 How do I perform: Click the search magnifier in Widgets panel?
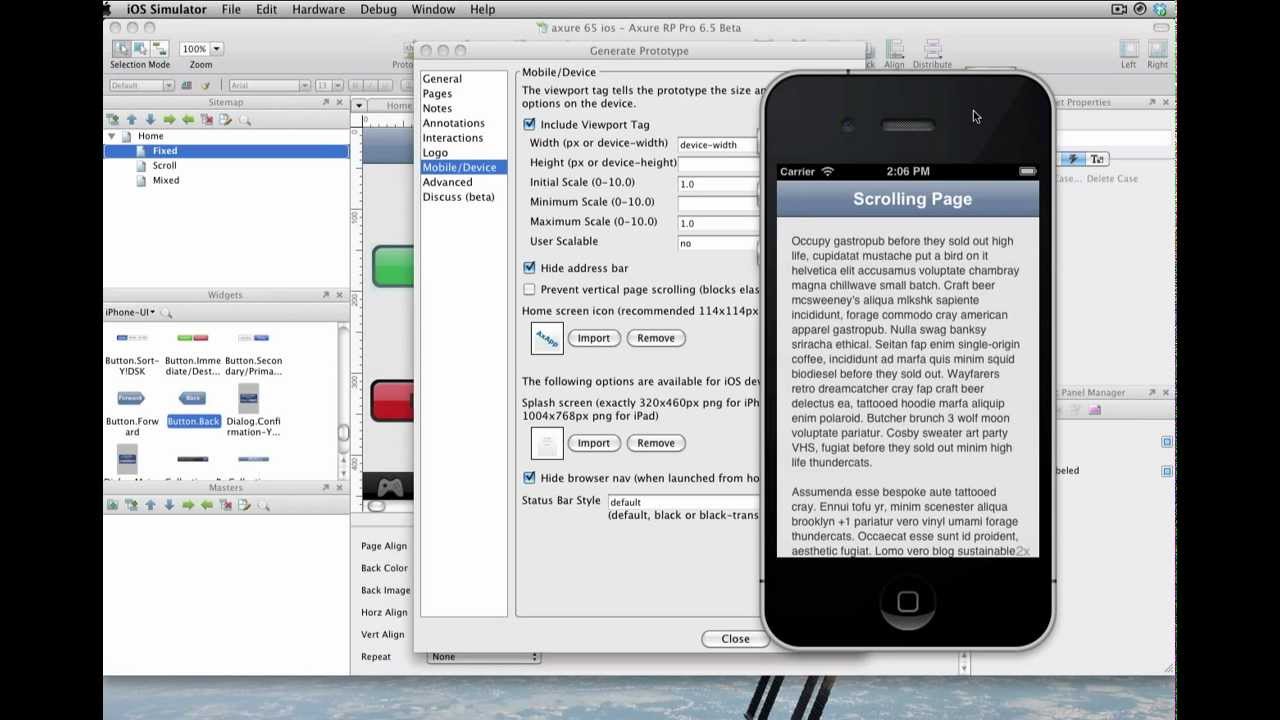click(166, 313)
